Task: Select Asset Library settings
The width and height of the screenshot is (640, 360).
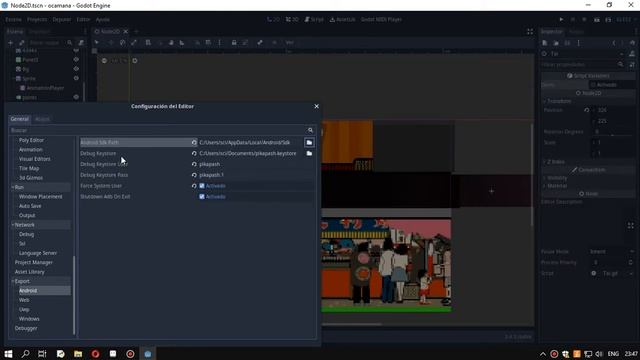Action: [29, 272]
